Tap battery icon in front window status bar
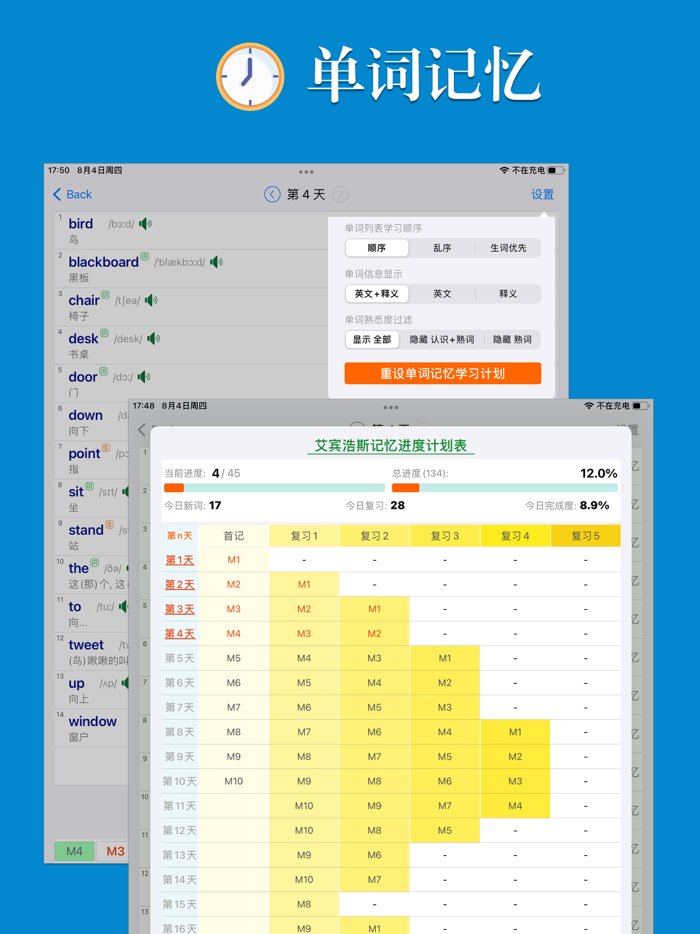Image resolution: width=700 pixels, height=934 pixels. point(640,406)
